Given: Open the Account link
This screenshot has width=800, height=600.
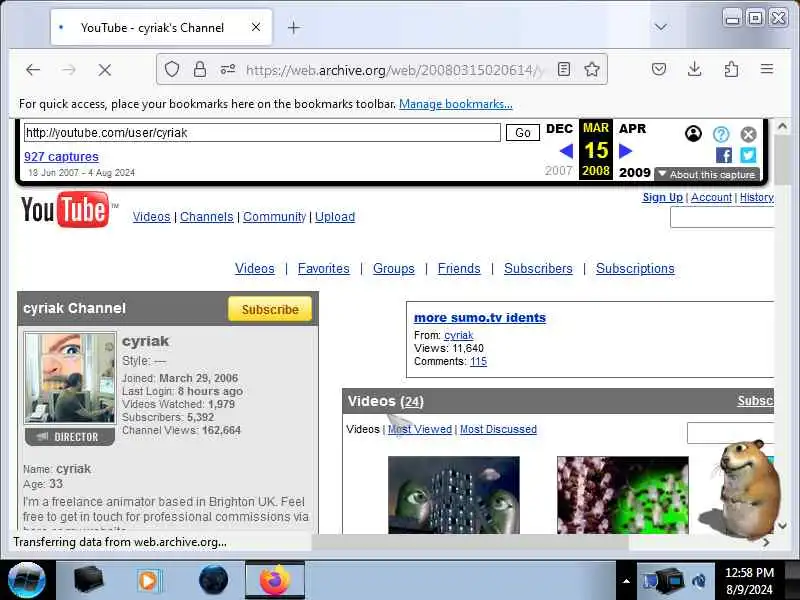Looking at the screenshot, I should [711, 197].
